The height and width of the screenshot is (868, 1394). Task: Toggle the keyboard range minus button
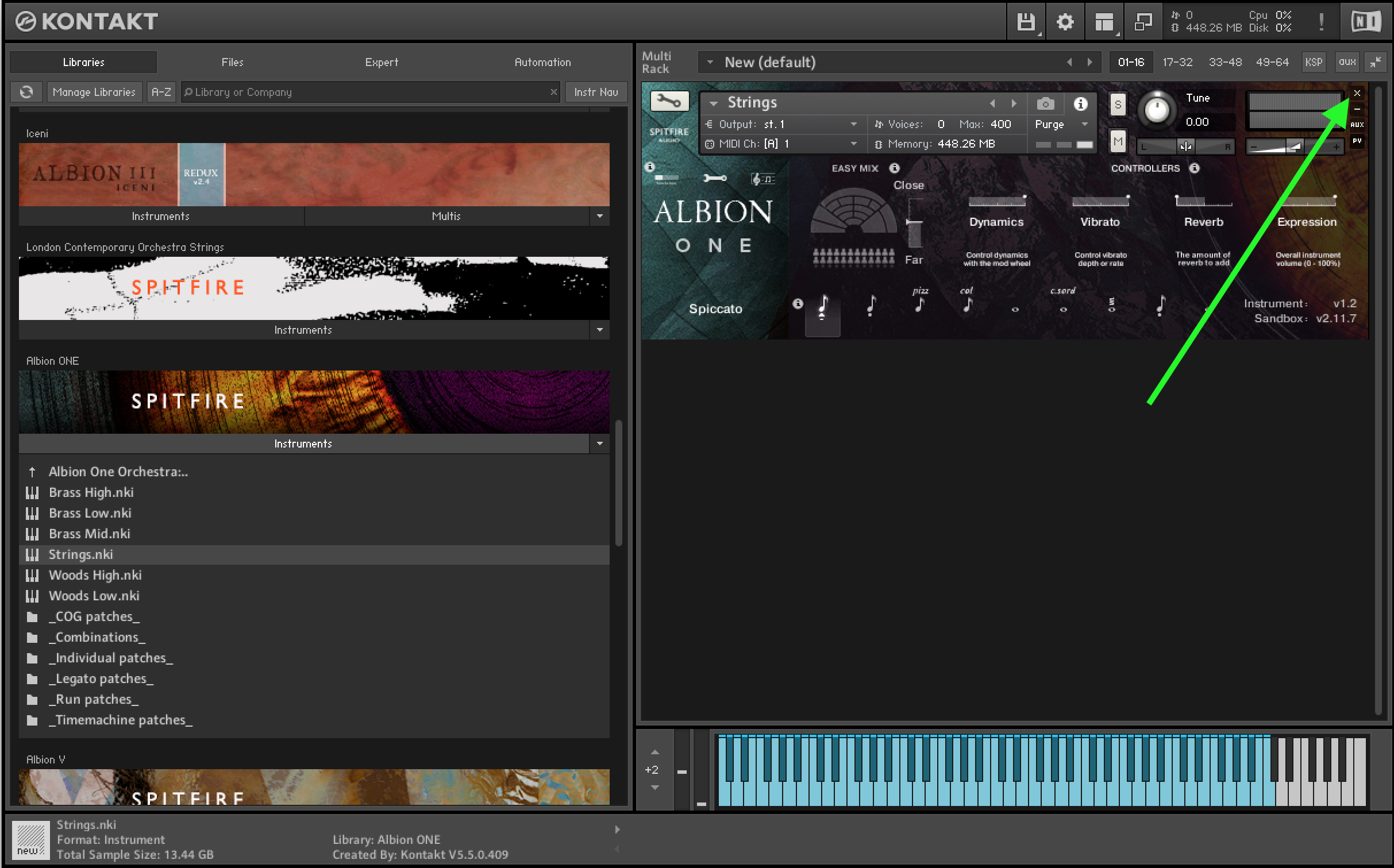pyautogui.click(x=681, y=771)
